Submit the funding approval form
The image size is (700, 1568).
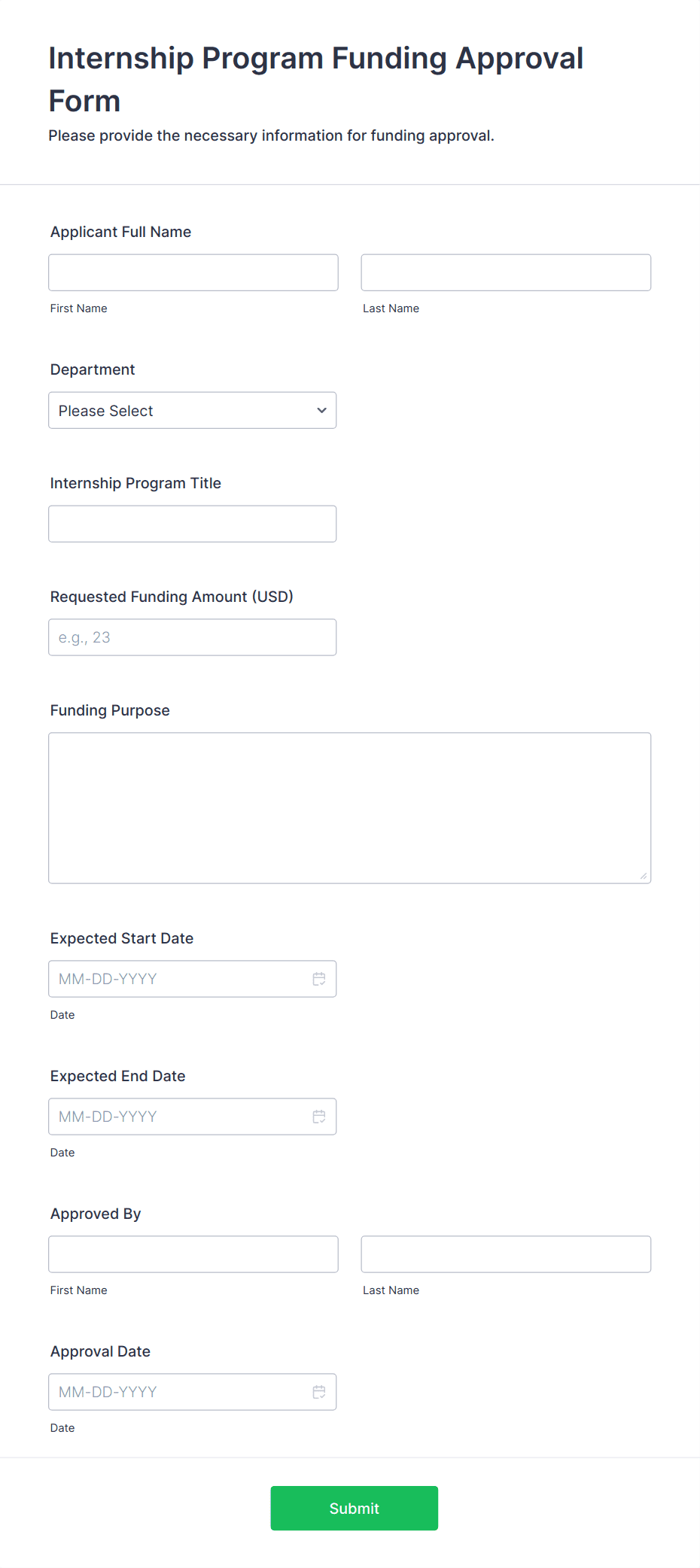click(x=354, y=1508)
